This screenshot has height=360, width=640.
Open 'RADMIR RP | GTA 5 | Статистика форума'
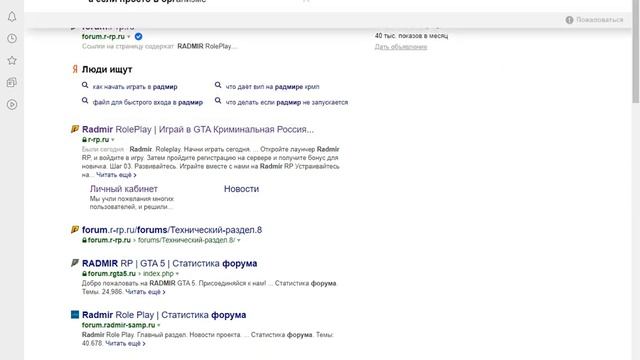[x=169, y=263]
